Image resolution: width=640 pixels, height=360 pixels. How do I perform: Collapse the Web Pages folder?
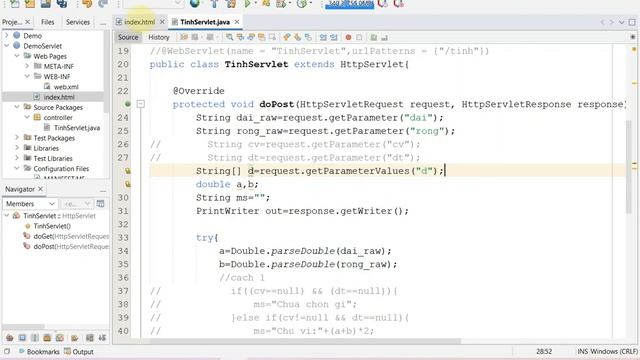(x=17, y=56)
